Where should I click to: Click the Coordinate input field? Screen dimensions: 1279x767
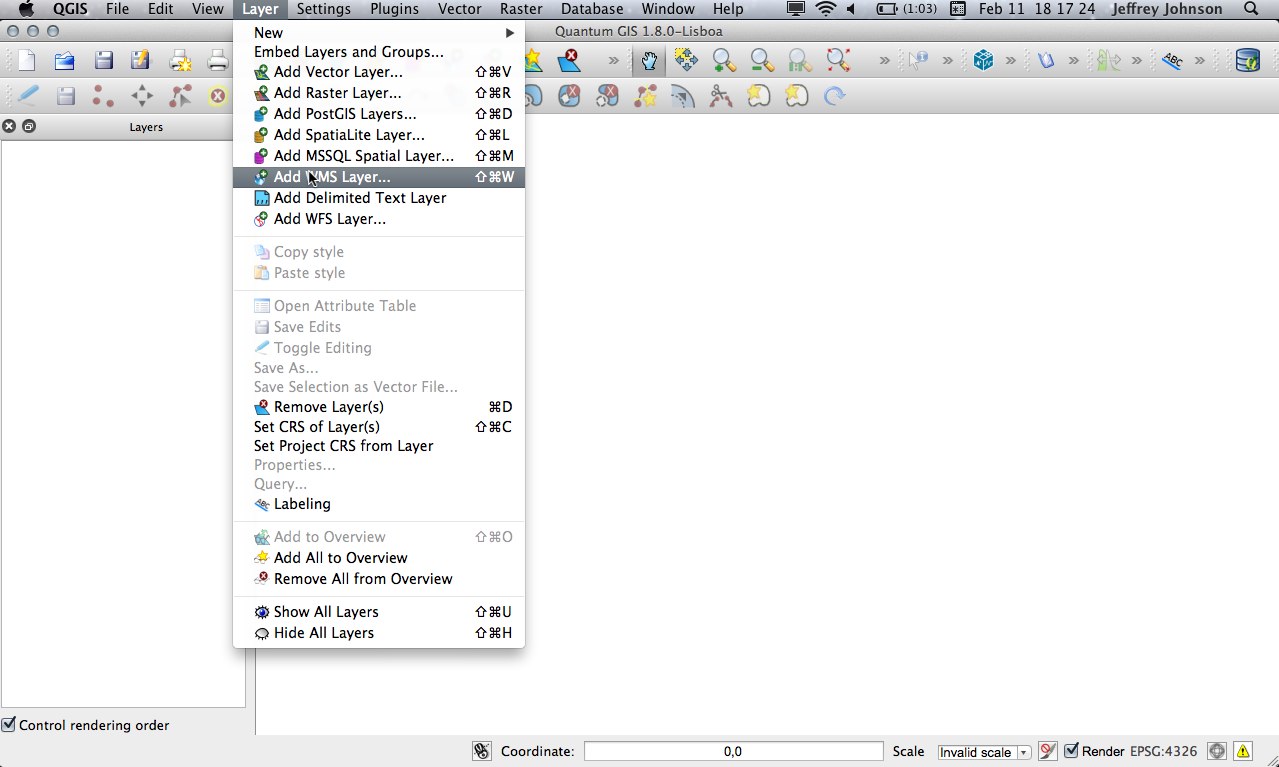(x=733, y=751)
